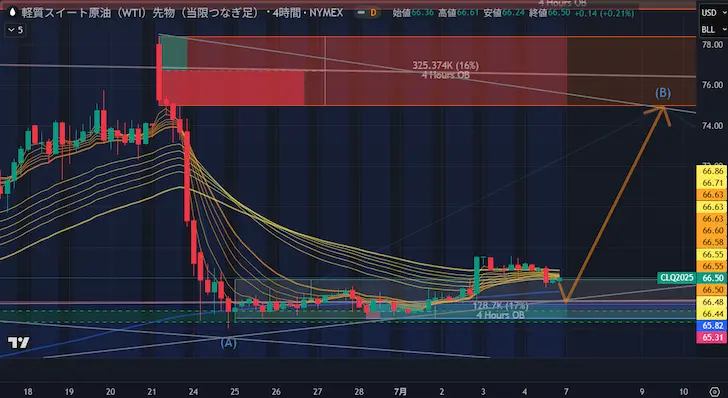This screenshot has width=728, height=398.
Task: Click date 7 on time axis
Action: (566, 392)
